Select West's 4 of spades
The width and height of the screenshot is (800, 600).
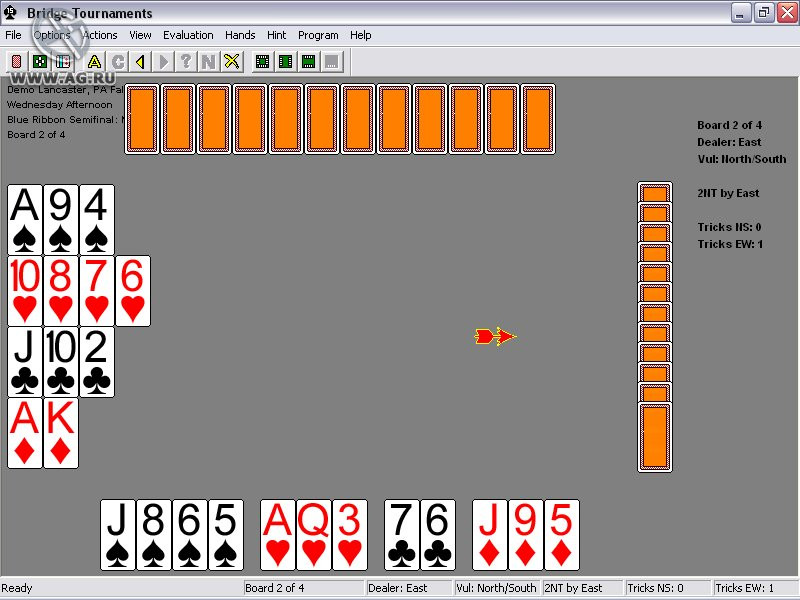97,220
